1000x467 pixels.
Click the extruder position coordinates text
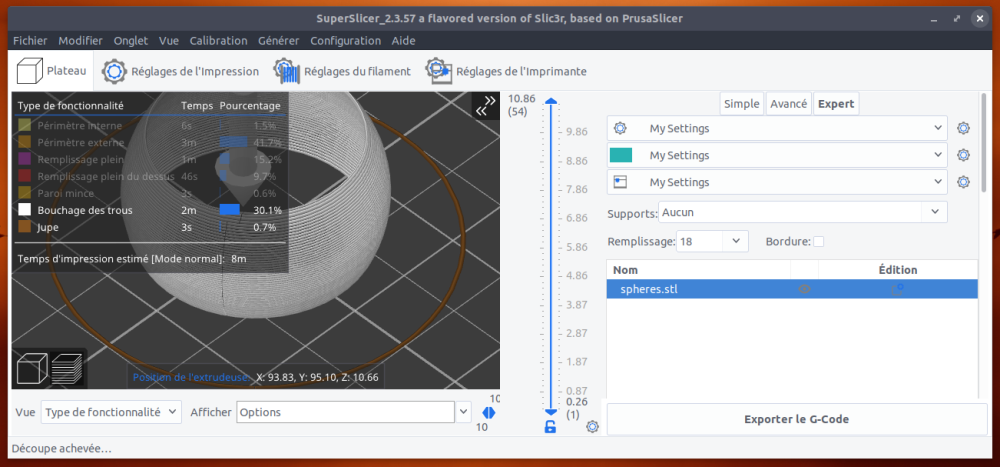pyautogui.click(x=317, y=377)
